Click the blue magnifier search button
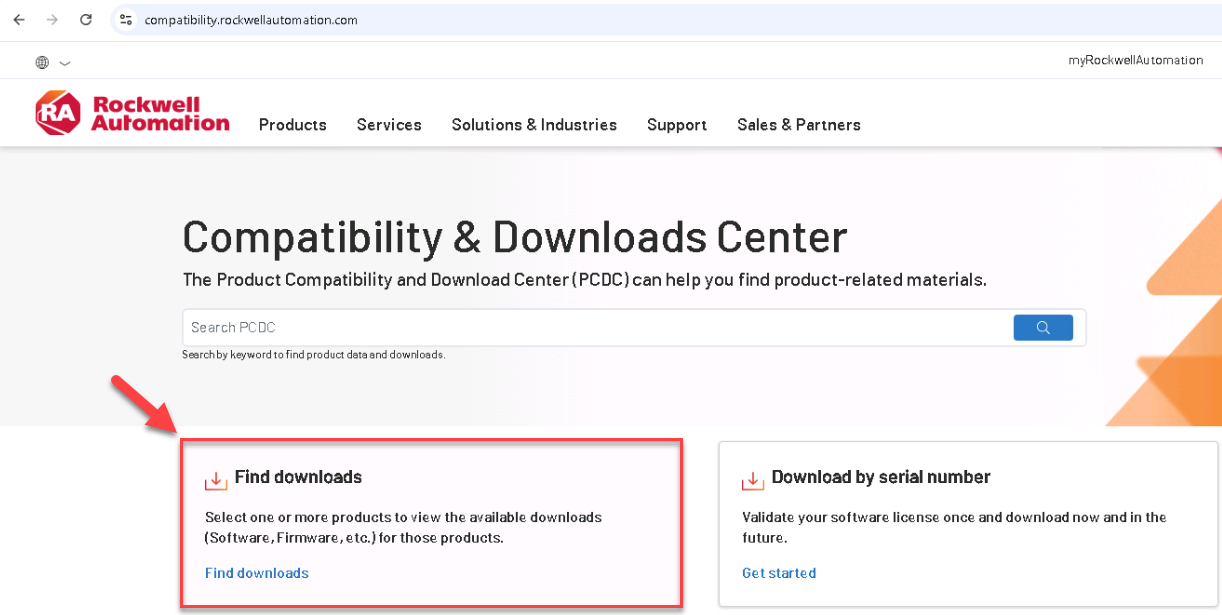This screenshot has height=615, width=1222. click(x=1043, y=327)
